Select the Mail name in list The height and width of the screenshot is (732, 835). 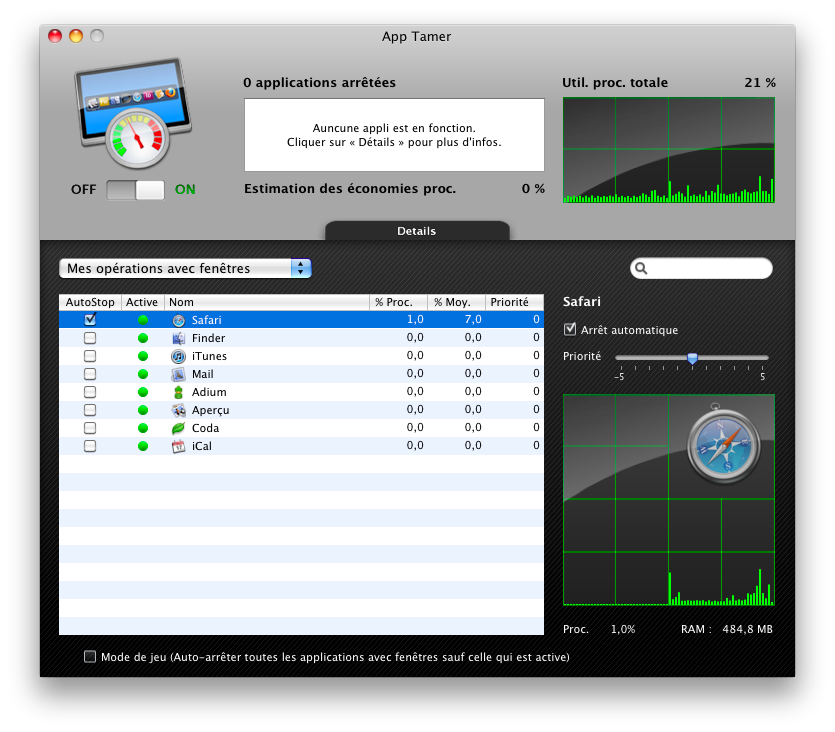pos(203,374)
